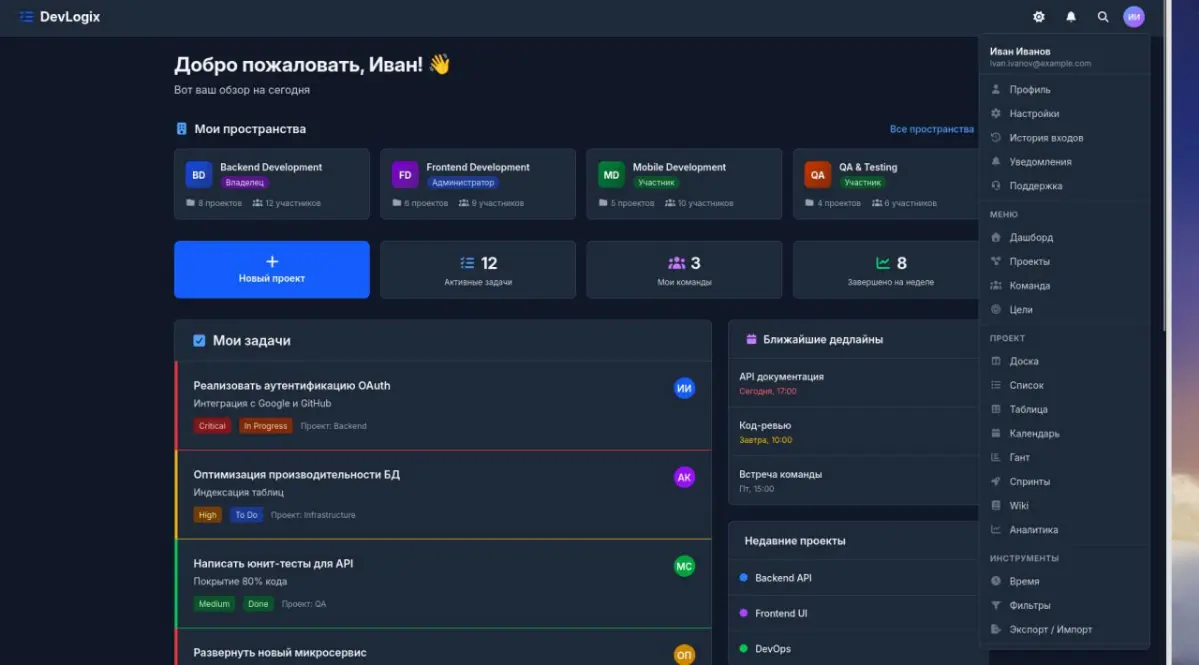Open Фильтры tool entry
Screen dimensions: 1199x665
tap(1064, 605)
